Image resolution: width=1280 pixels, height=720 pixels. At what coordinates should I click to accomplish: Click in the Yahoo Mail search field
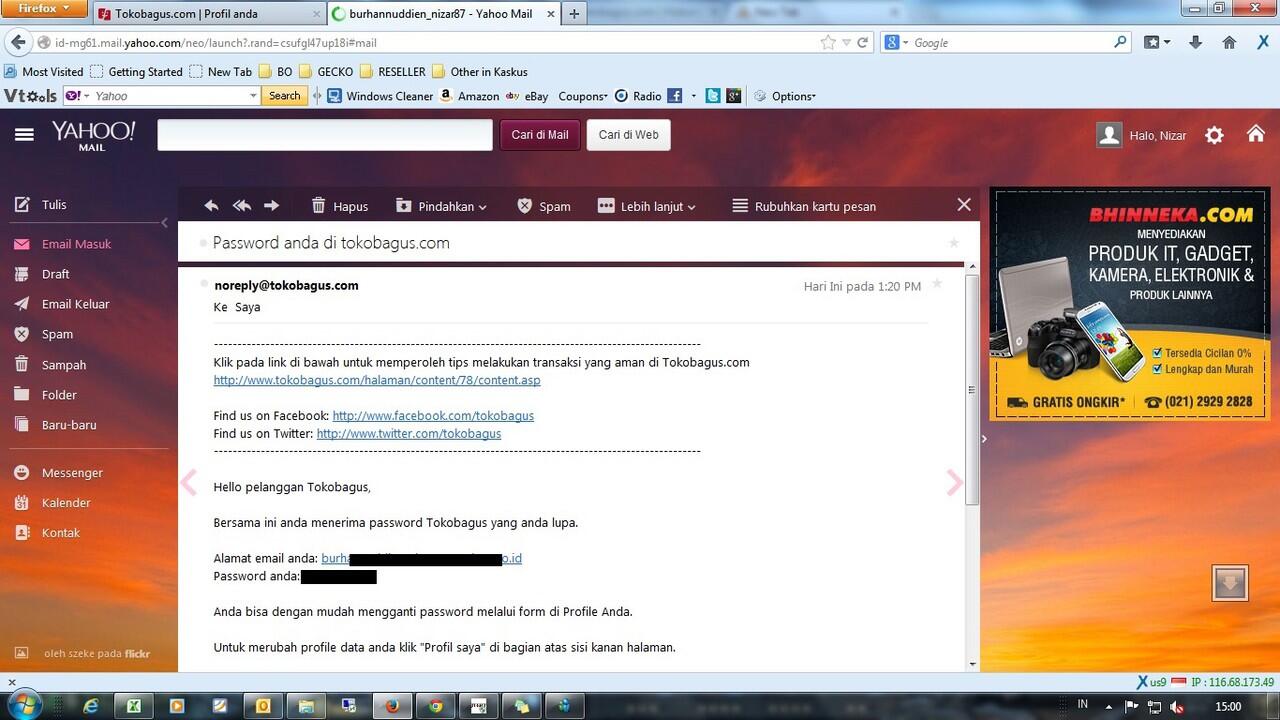[x=325, y=135]
